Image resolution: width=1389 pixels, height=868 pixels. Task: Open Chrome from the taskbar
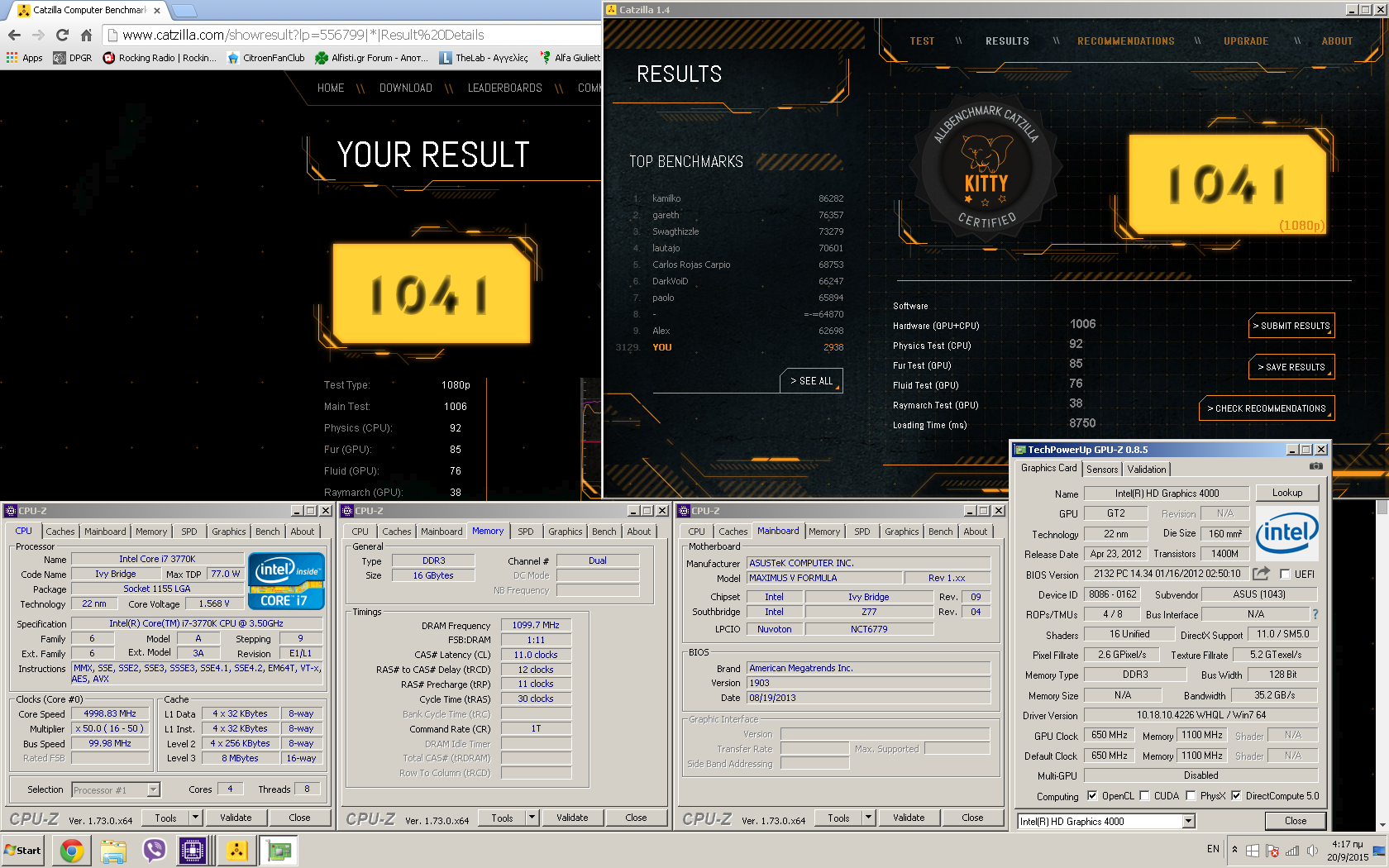coord(72,850)
